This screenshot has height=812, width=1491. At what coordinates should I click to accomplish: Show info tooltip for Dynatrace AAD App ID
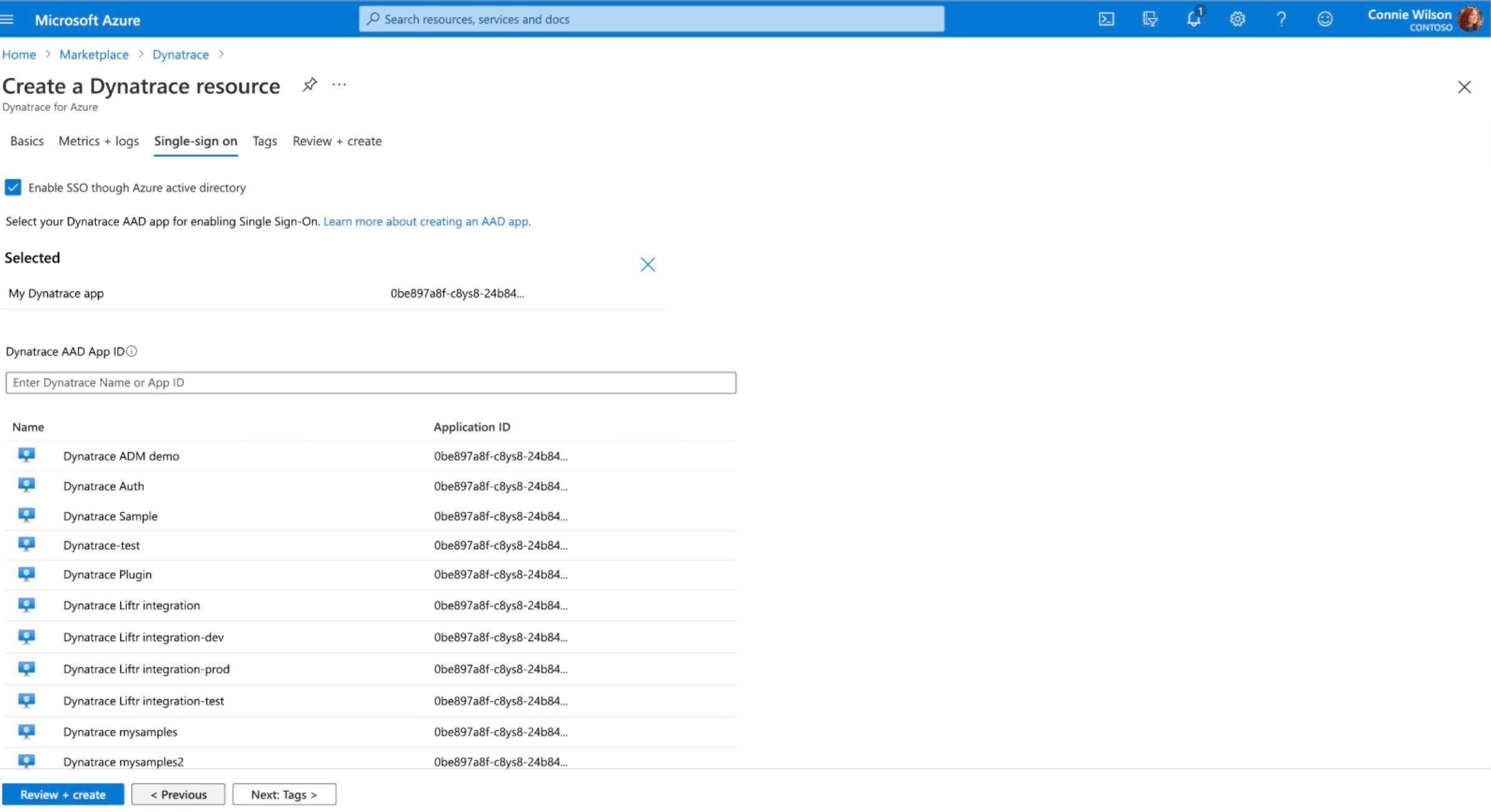pyautogui.click(x=131, y=351)
